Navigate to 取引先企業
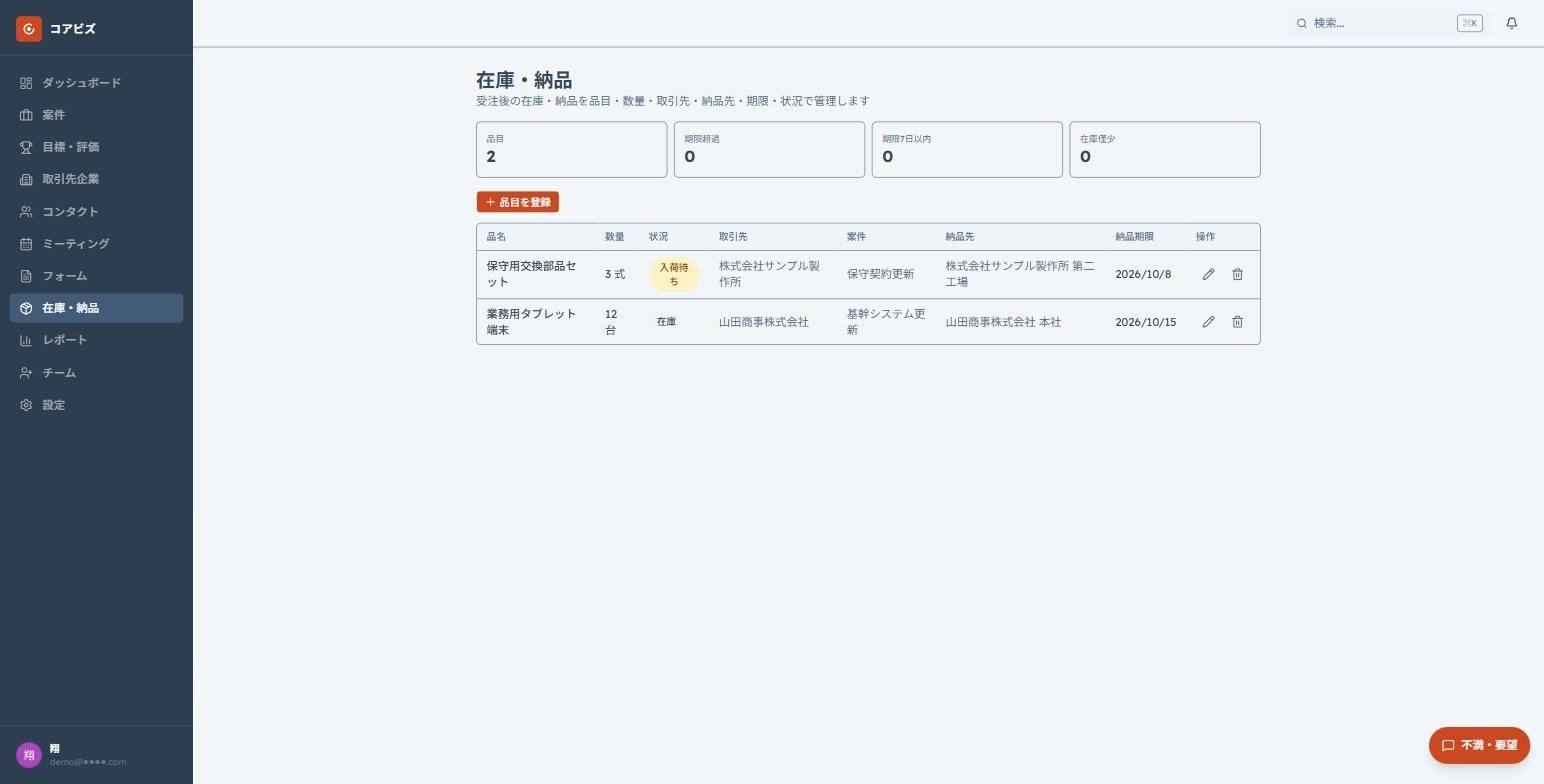The height and width of the screenshot is (784, 1544). pos(96,179)
